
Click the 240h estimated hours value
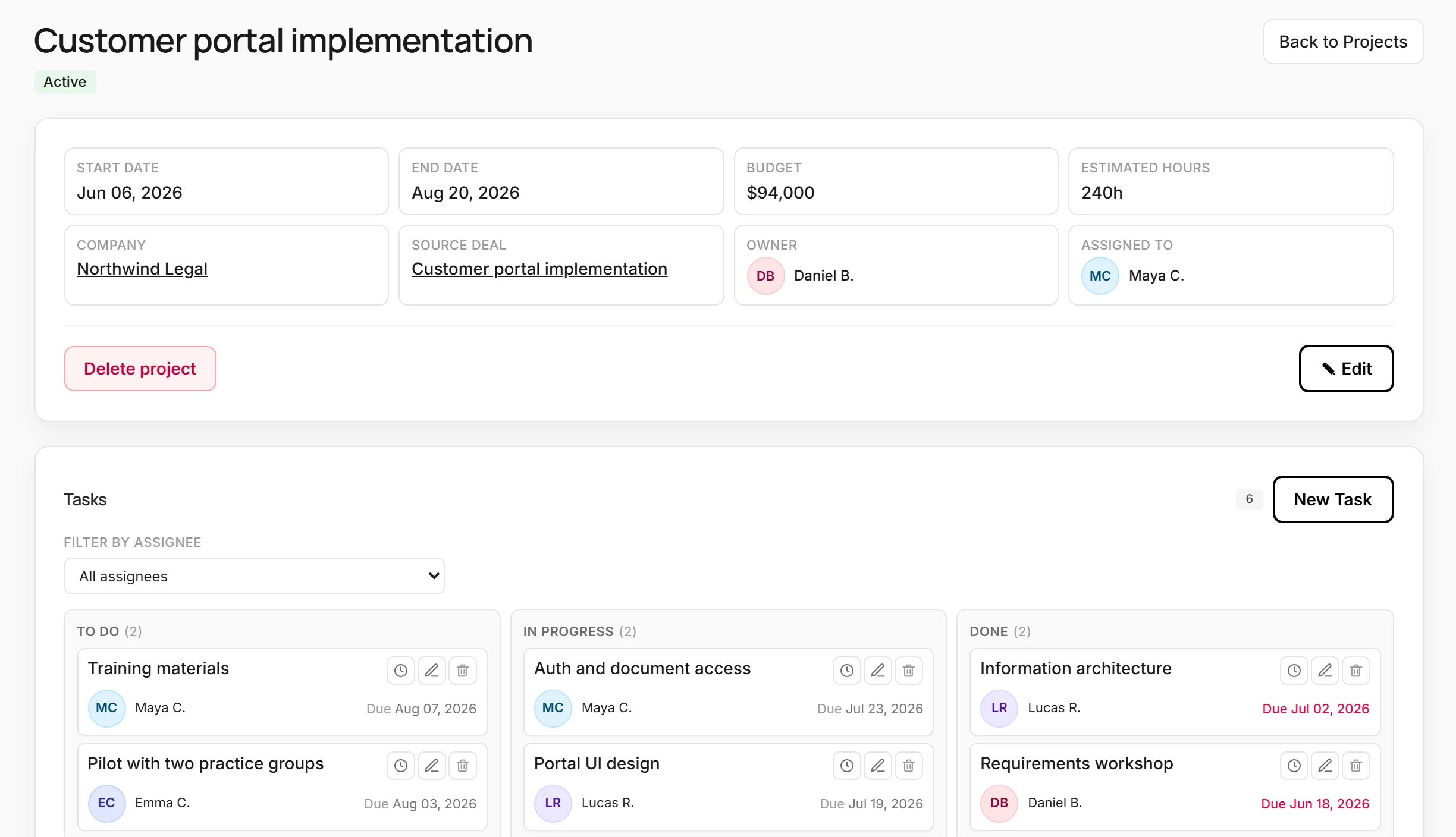pyautogui.click(x=1102, y=193)
